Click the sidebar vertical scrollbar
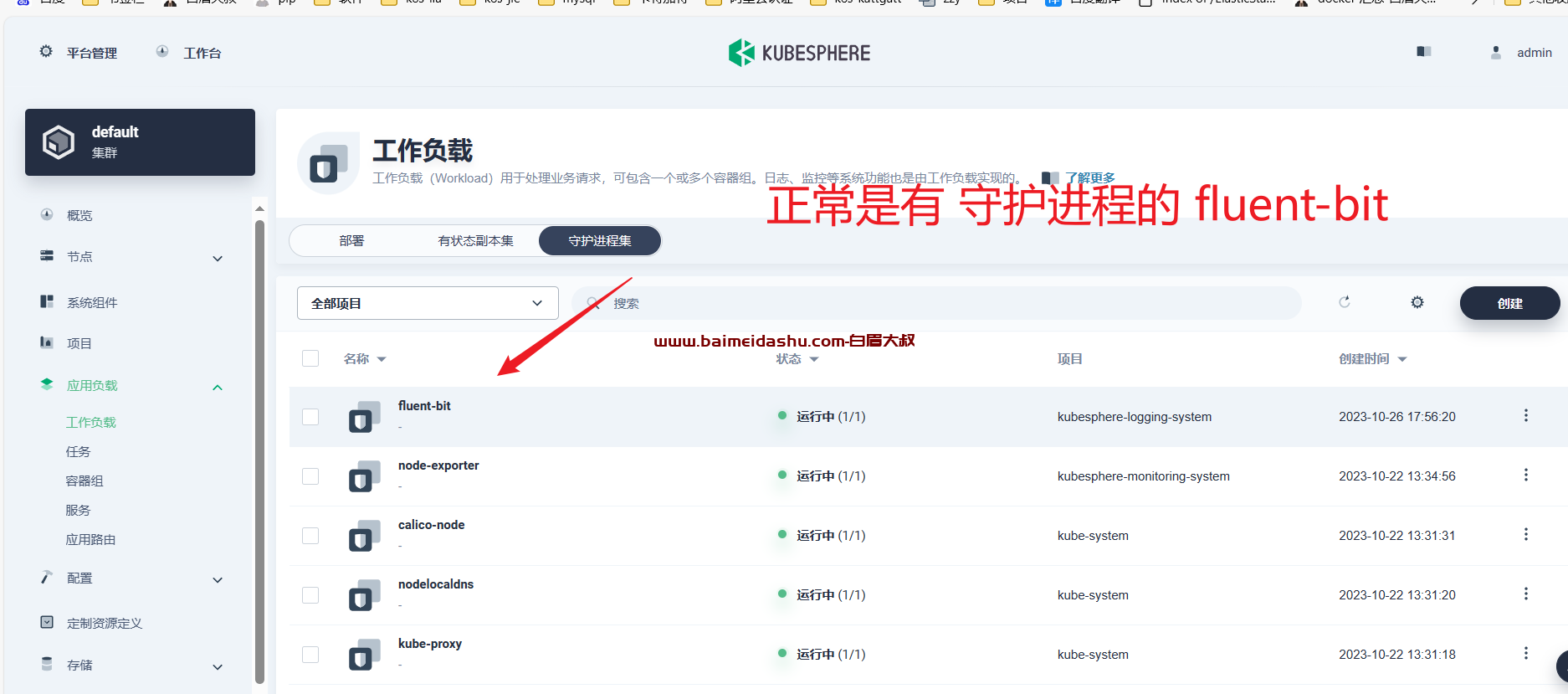This screenshot has width=1568, height=694. (x=259, y=452)
